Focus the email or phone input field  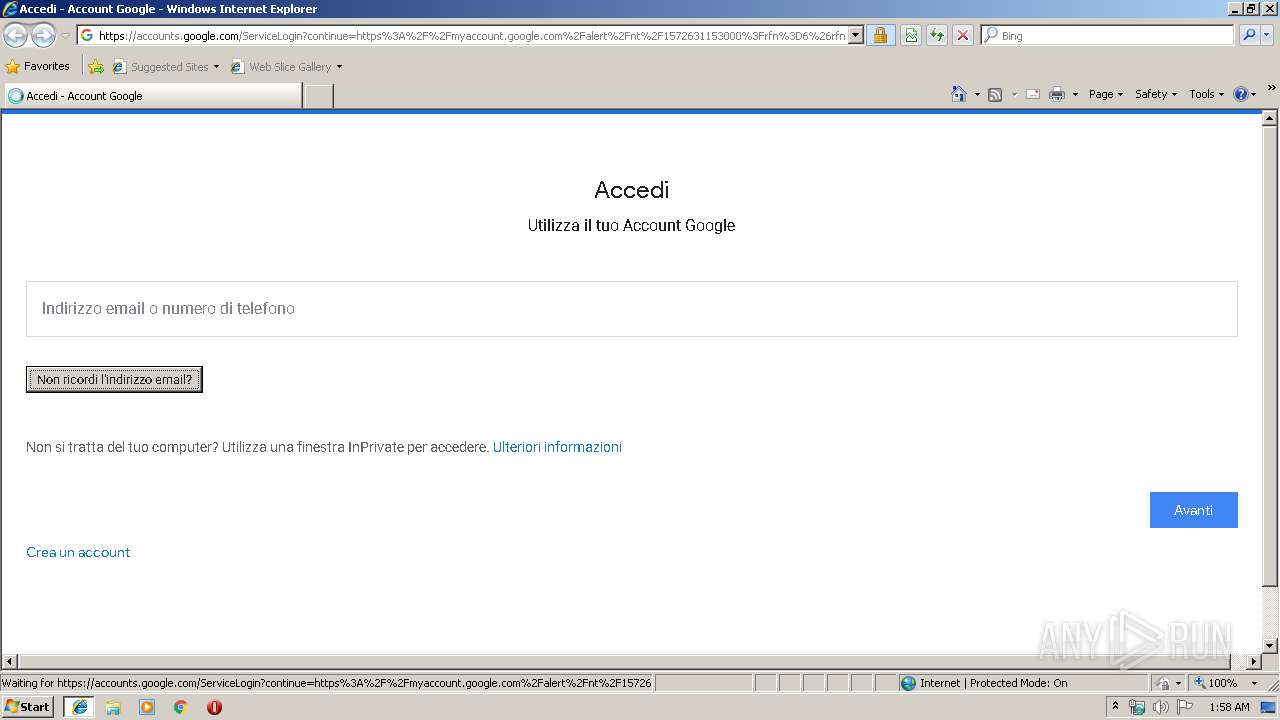tap(631, 309)
